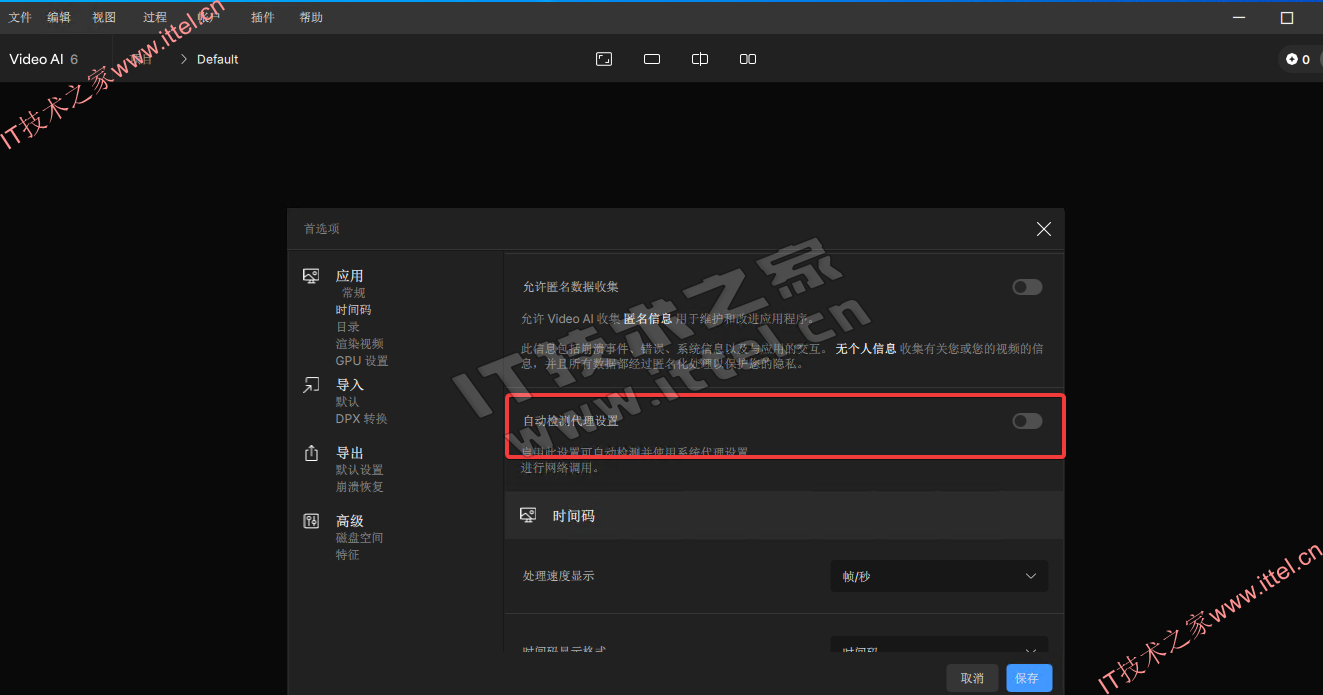
Task: Toggle 允许匿名数据收集 switch
Action: pyautogui.click(x=1027, y=287)
